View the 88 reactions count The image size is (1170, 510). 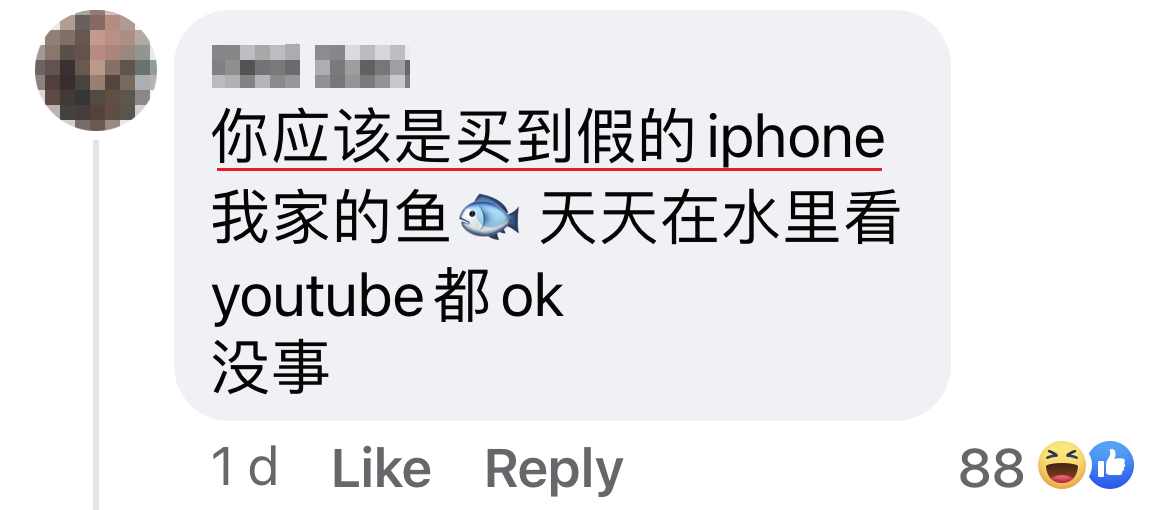992,469
